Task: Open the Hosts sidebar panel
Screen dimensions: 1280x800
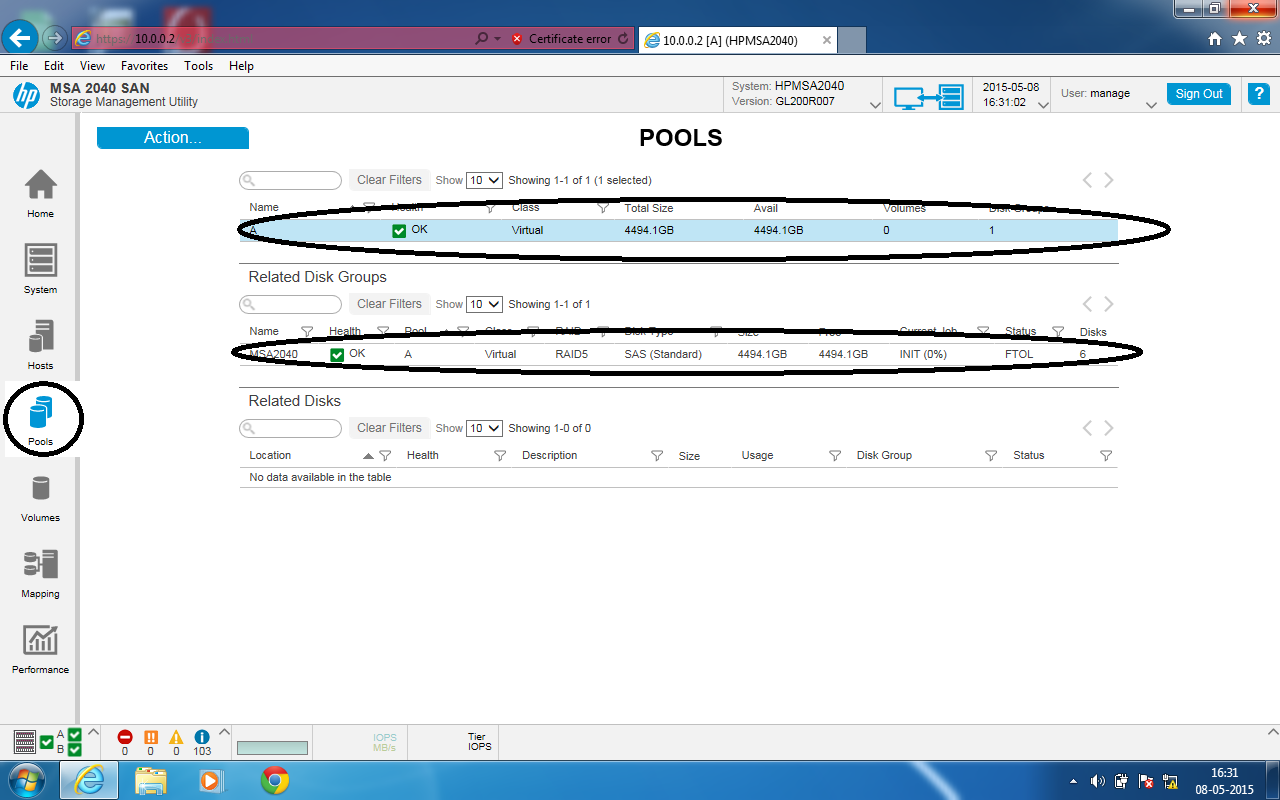Action: pyautogui.click(x=40, y=340)
